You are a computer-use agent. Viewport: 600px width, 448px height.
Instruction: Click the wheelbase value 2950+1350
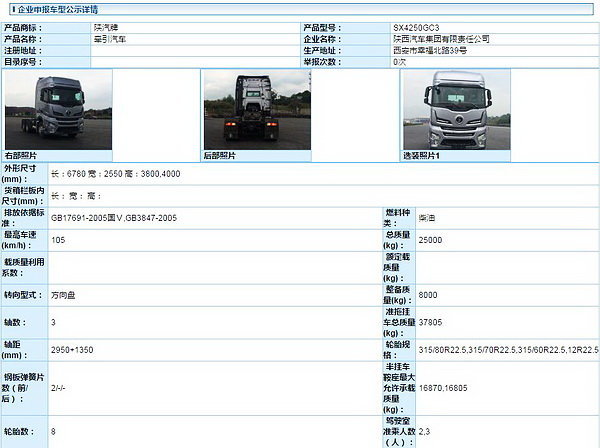(x=71, y=350)
